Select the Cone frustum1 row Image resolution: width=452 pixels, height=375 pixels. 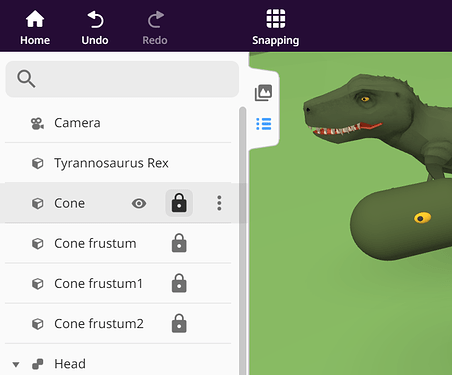tap(118, 284)
